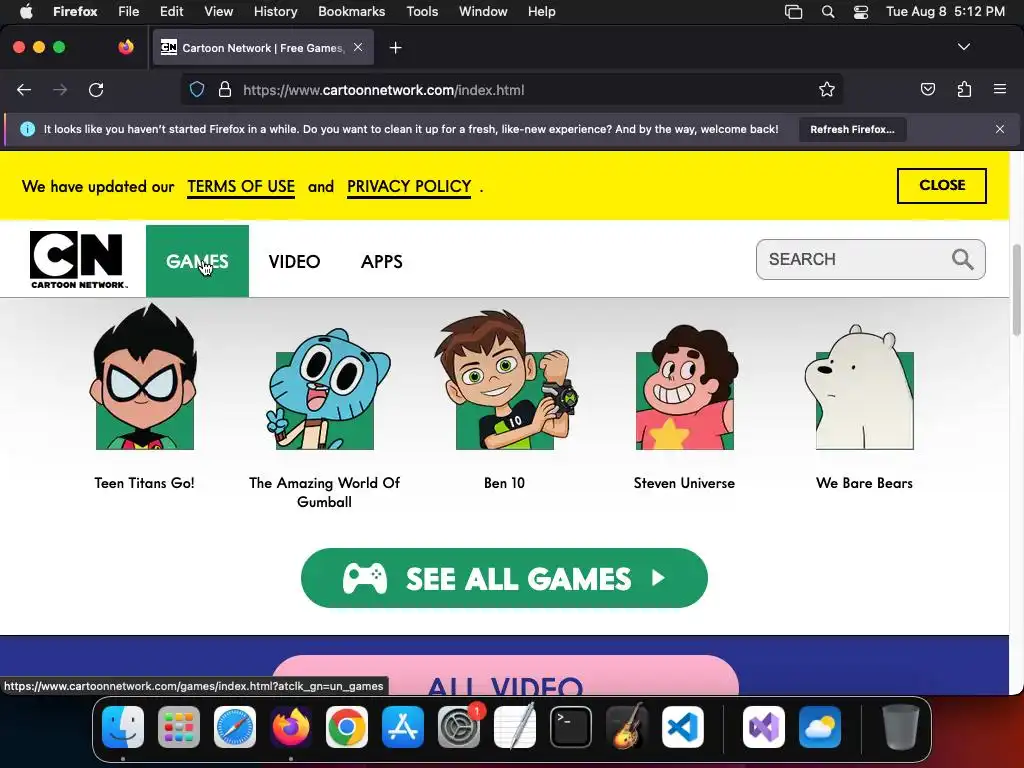1024x768 pixels.
Task: Open a new tab with plus
Action: point(395,48)
